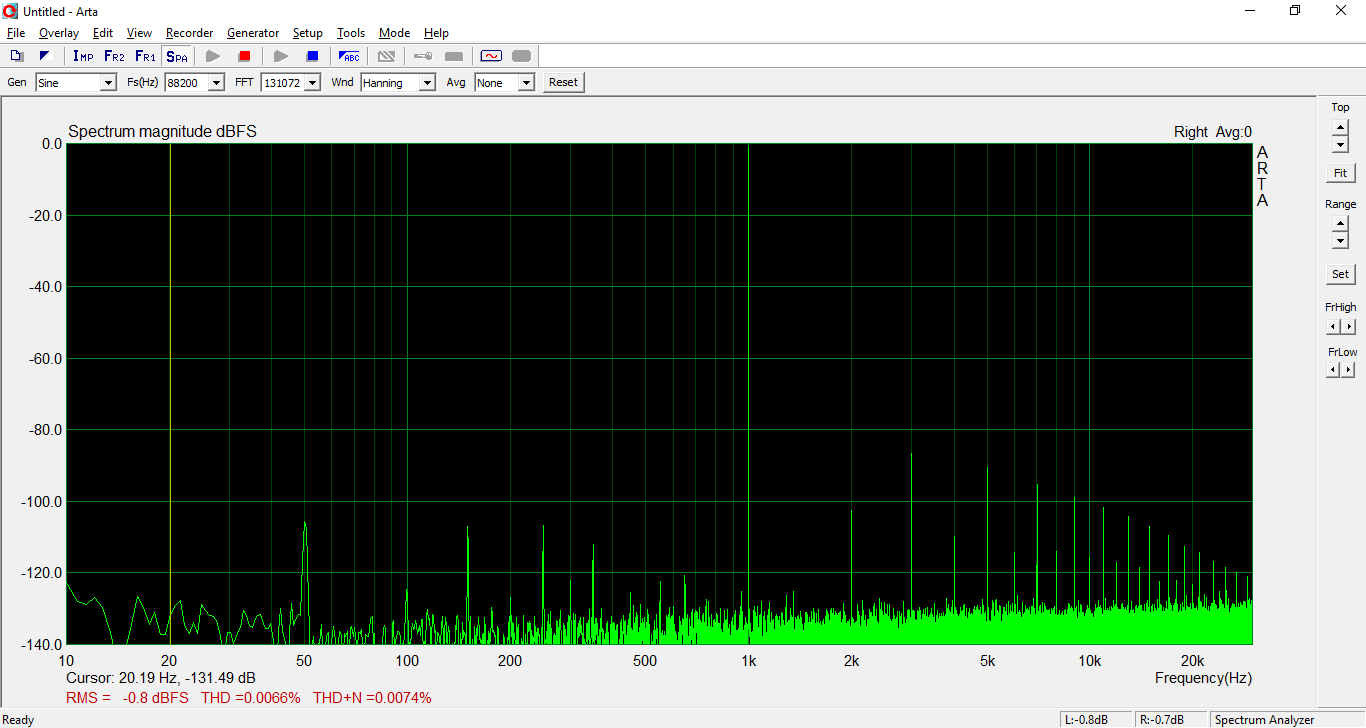
Task: Click the red sine wave scope icon
Action: tap(490, 56)
